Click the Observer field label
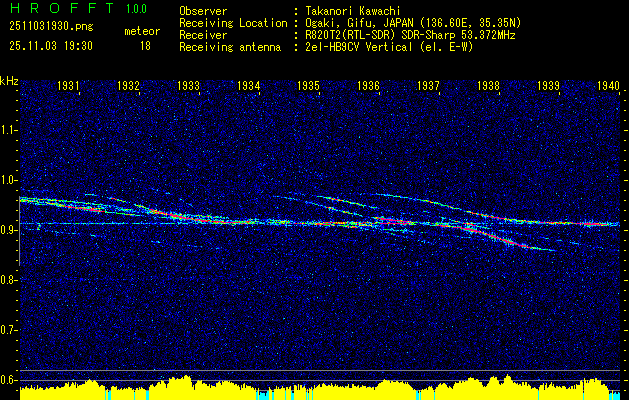 [203, 11]
